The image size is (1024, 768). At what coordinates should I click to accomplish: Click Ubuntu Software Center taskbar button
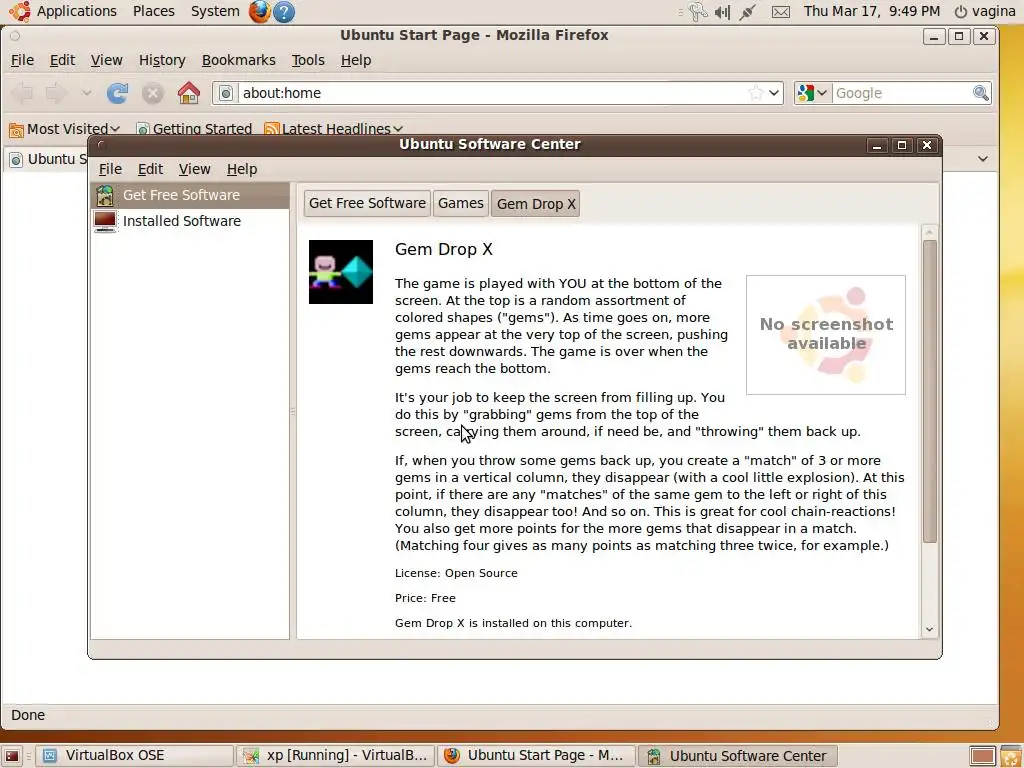pos(737,756)
